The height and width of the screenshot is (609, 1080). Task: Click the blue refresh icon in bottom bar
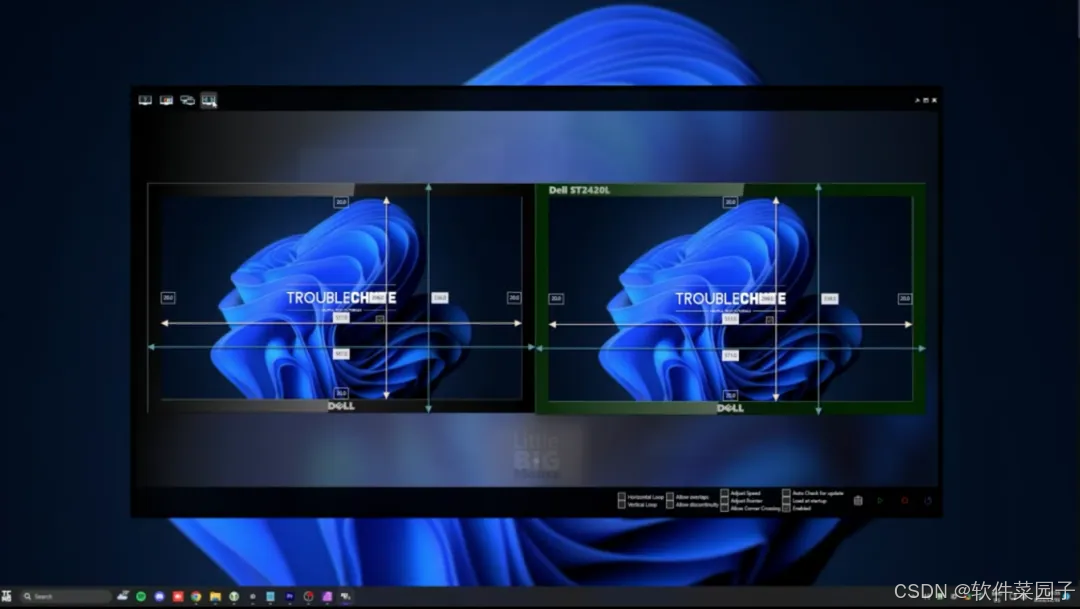click(x=928, y=501)
